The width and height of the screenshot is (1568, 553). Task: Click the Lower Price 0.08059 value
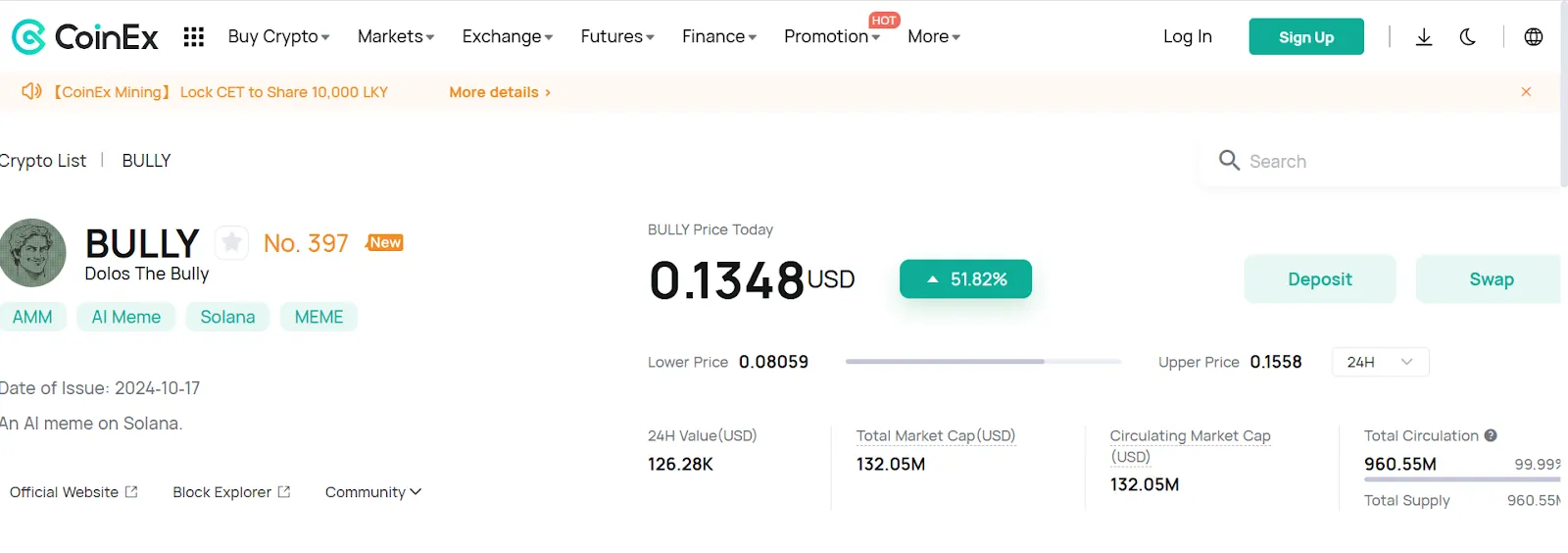tap(773, 362)
